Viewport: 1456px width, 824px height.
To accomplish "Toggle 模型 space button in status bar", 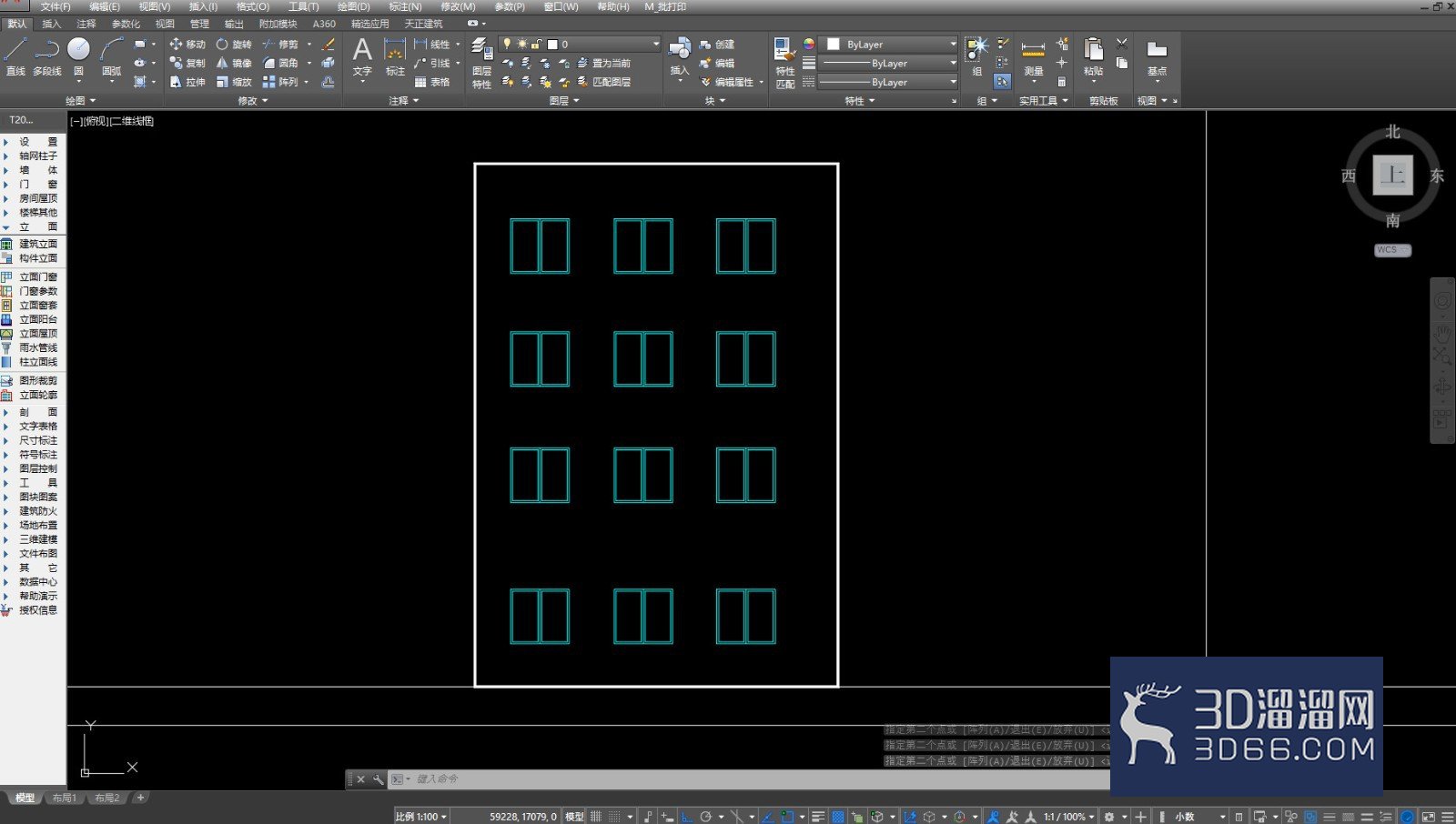I will tap(574, 816).
